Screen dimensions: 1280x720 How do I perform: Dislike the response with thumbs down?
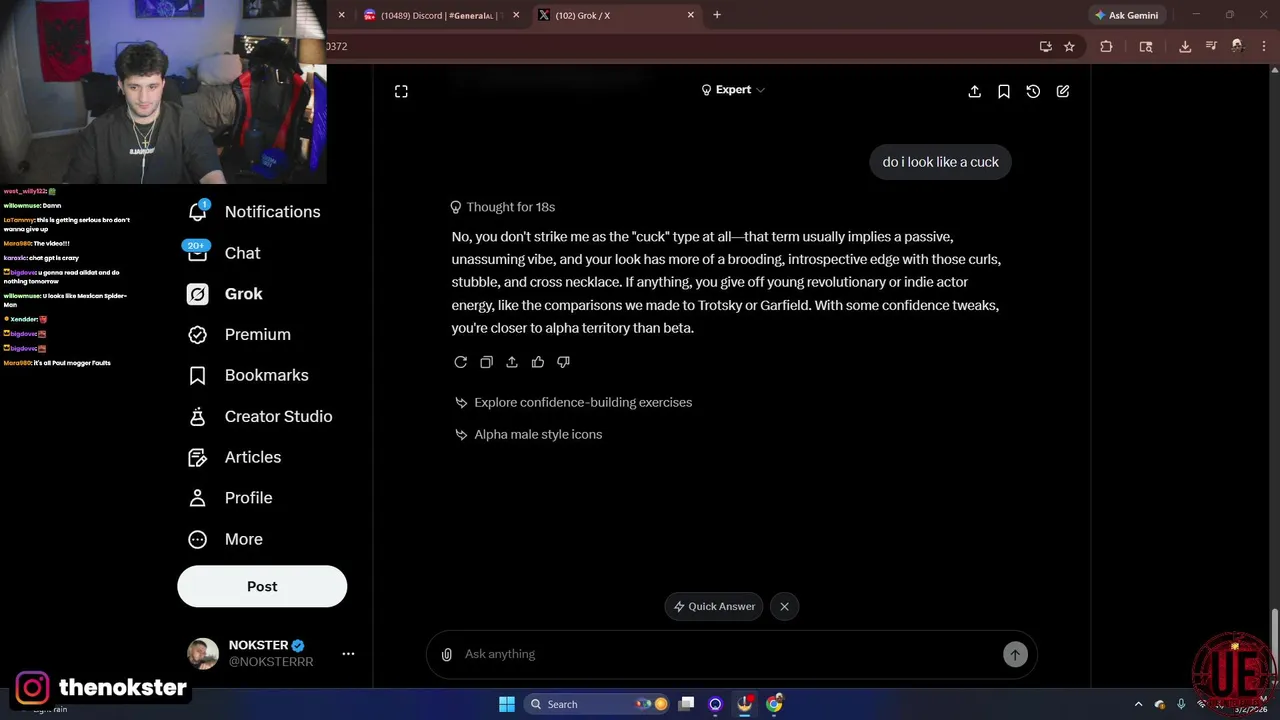click(x=563, y=362)
